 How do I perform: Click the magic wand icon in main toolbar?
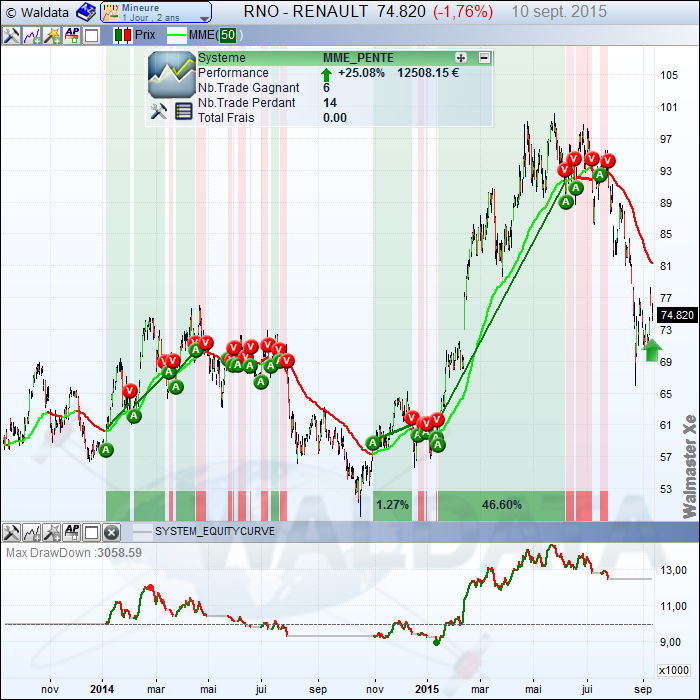pos(52,35)
